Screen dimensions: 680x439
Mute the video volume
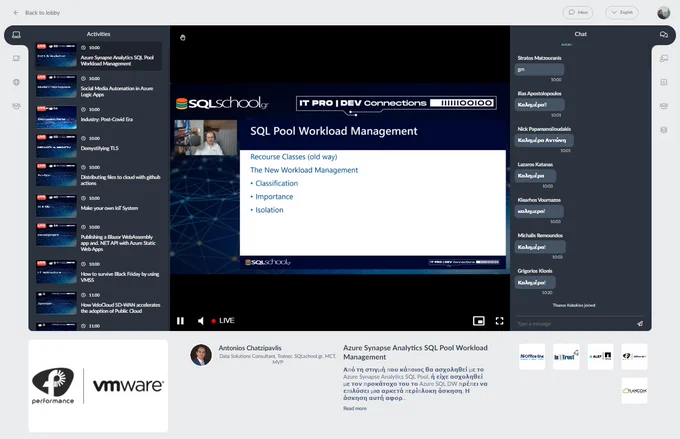tap(201, 321)
